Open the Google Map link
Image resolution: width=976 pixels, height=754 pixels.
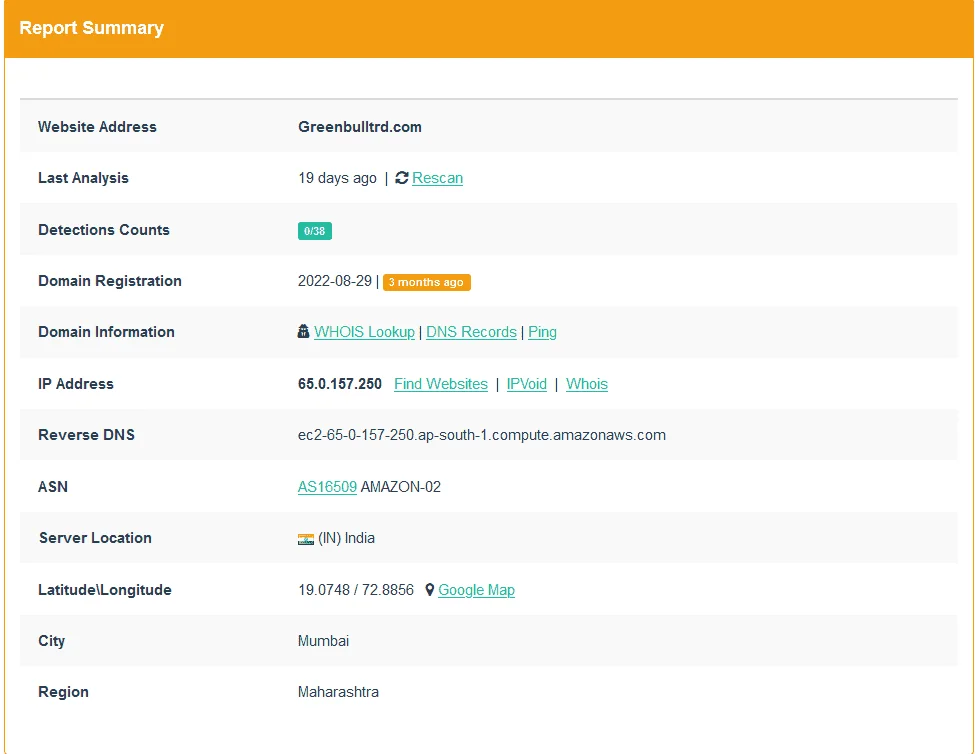476,590
